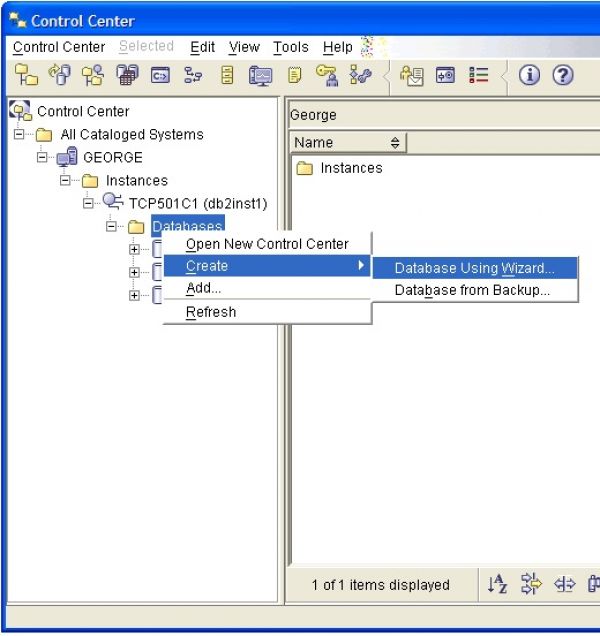Choose Refresh from the context menu
This screenshot has width=600, height=636.
coord(267,312)
